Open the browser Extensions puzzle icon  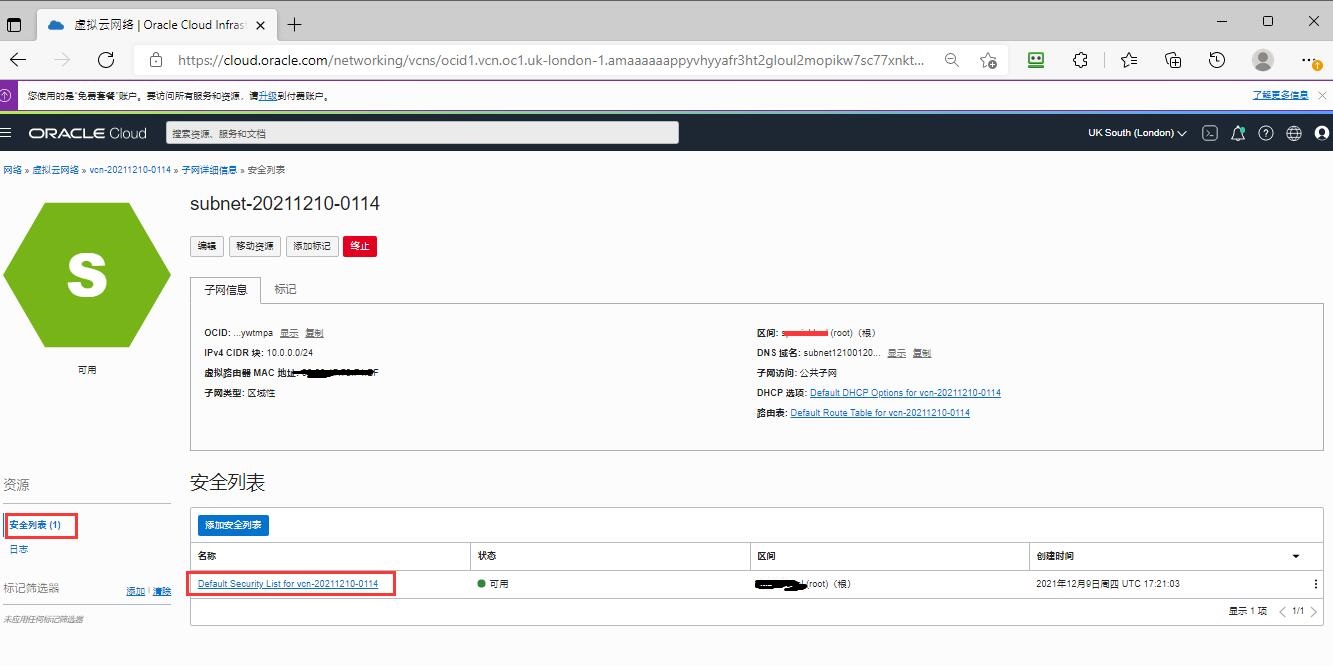click(x=1080, y=60)
